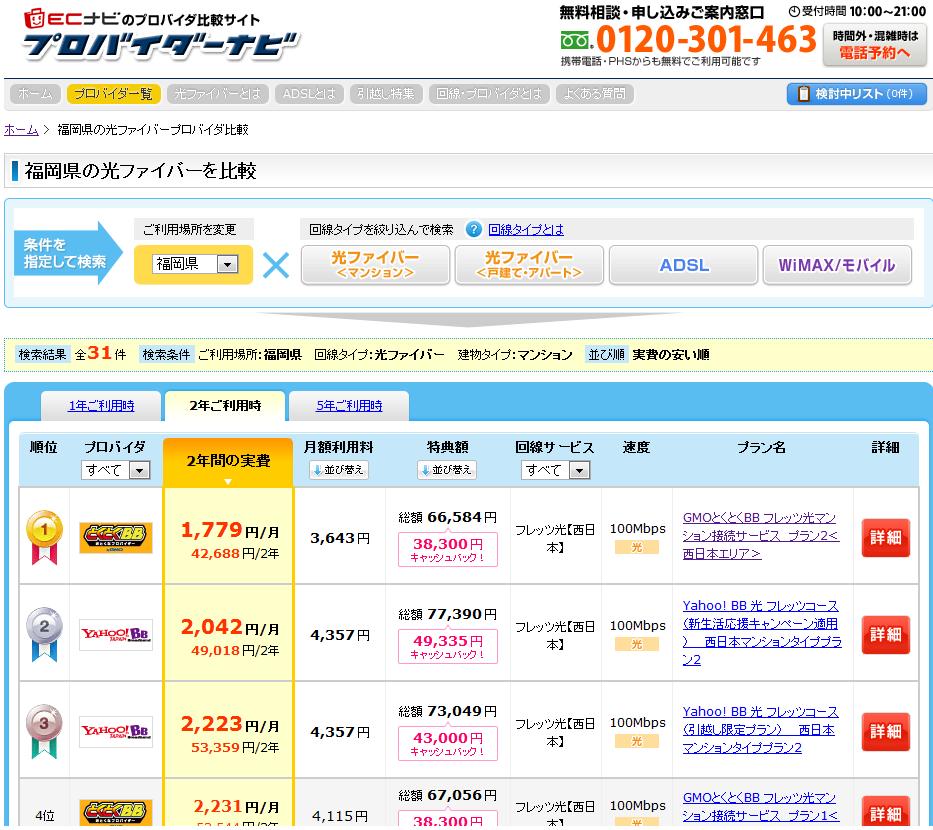The image size is (933, 830).
Task: Filter by 光ファイバー マンション line type
Action: pyautogui.click(x=375, y=265)
